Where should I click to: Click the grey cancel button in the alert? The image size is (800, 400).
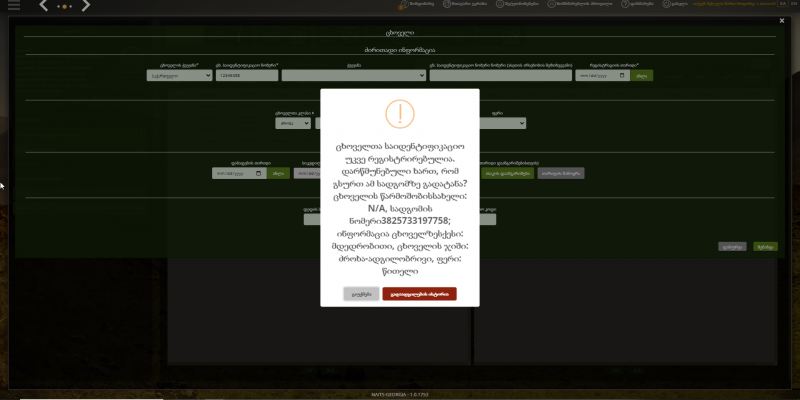point(361,294)
